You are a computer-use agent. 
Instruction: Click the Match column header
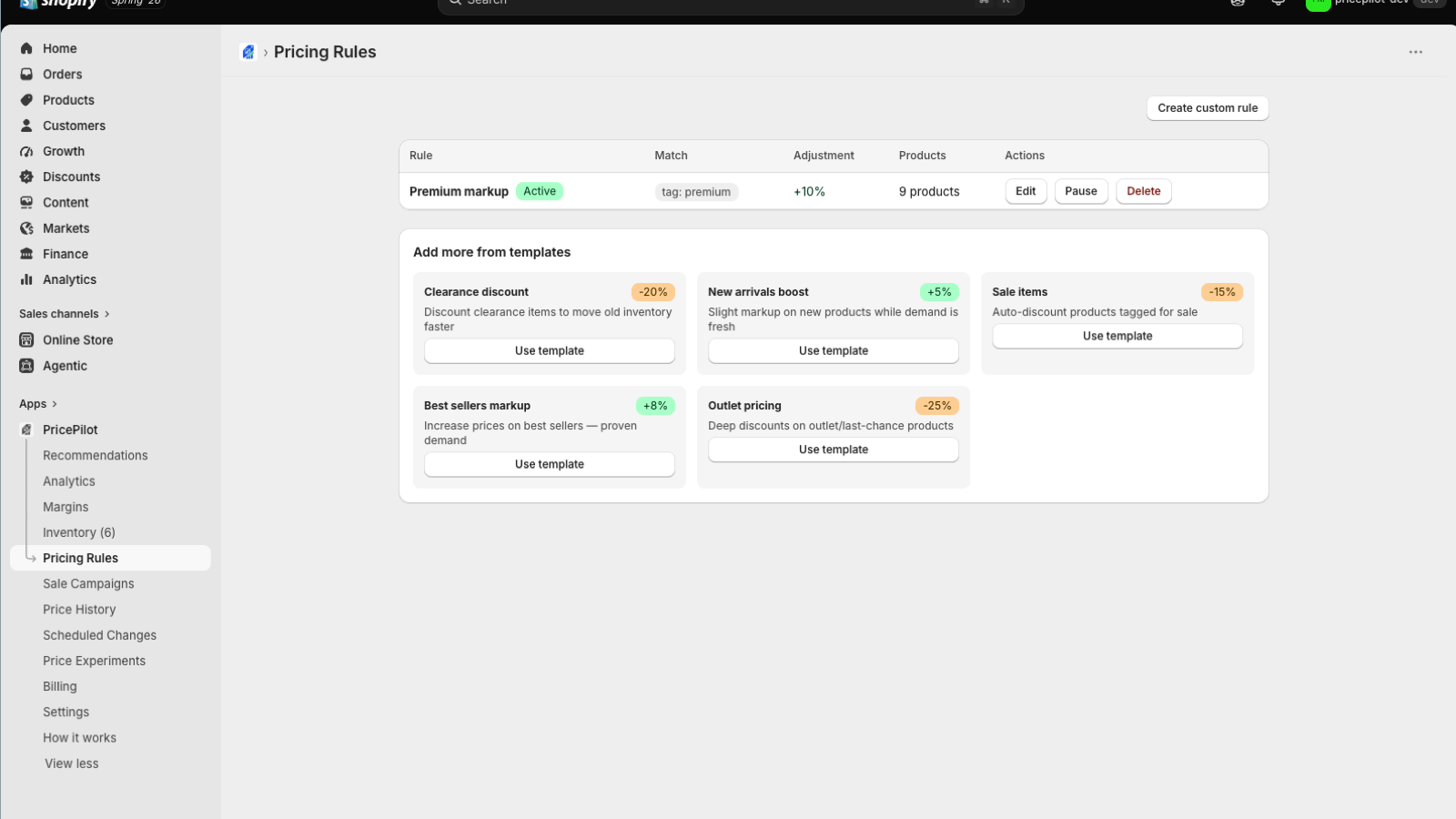671,156
